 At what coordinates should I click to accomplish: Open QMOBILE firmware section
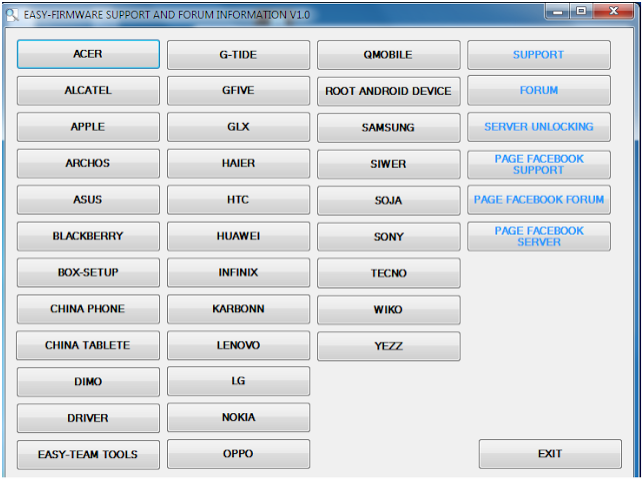pyautogui.click(x=389, y=55)
